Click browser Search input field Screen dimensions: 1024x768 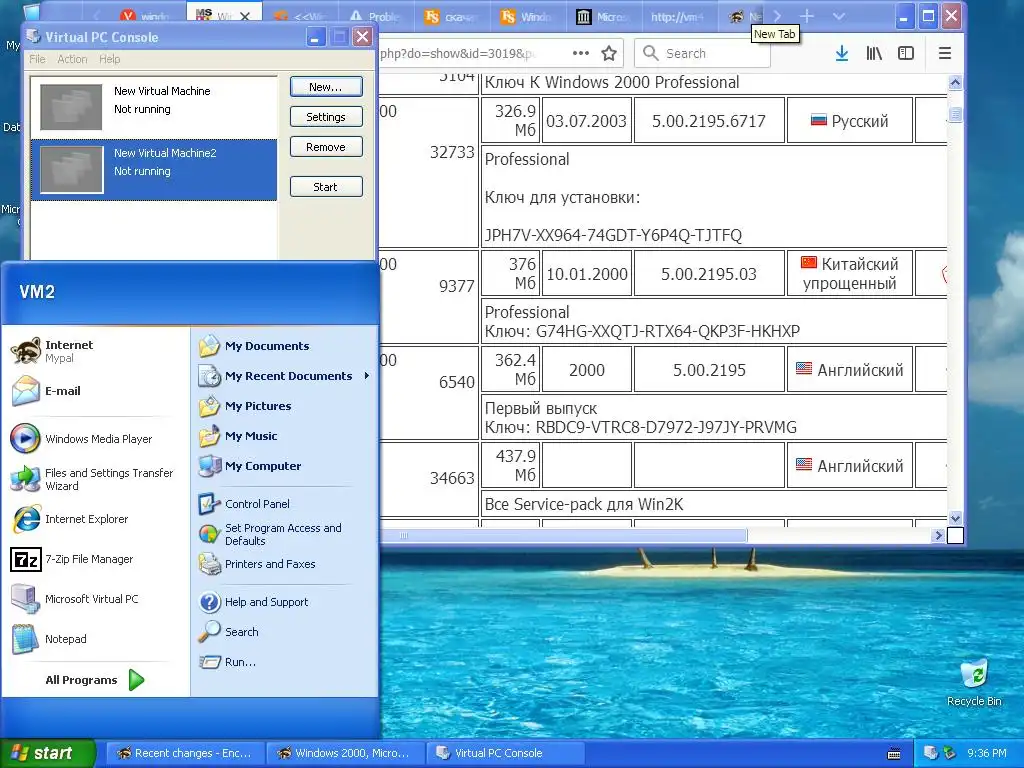point(702,54)
